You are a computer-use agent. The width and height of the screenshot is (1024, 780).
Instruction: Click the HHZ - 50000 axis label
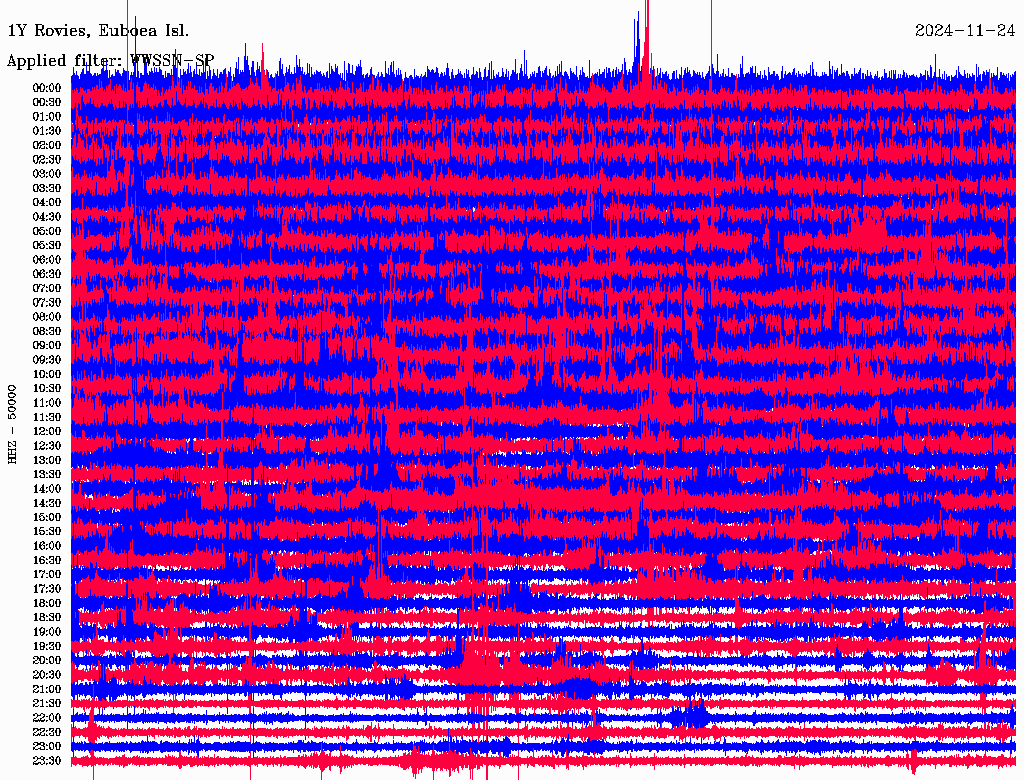point(12,425)
